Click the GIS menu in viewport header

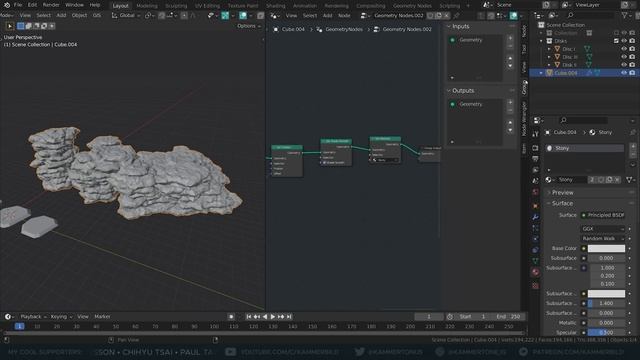tap(97, 16)
